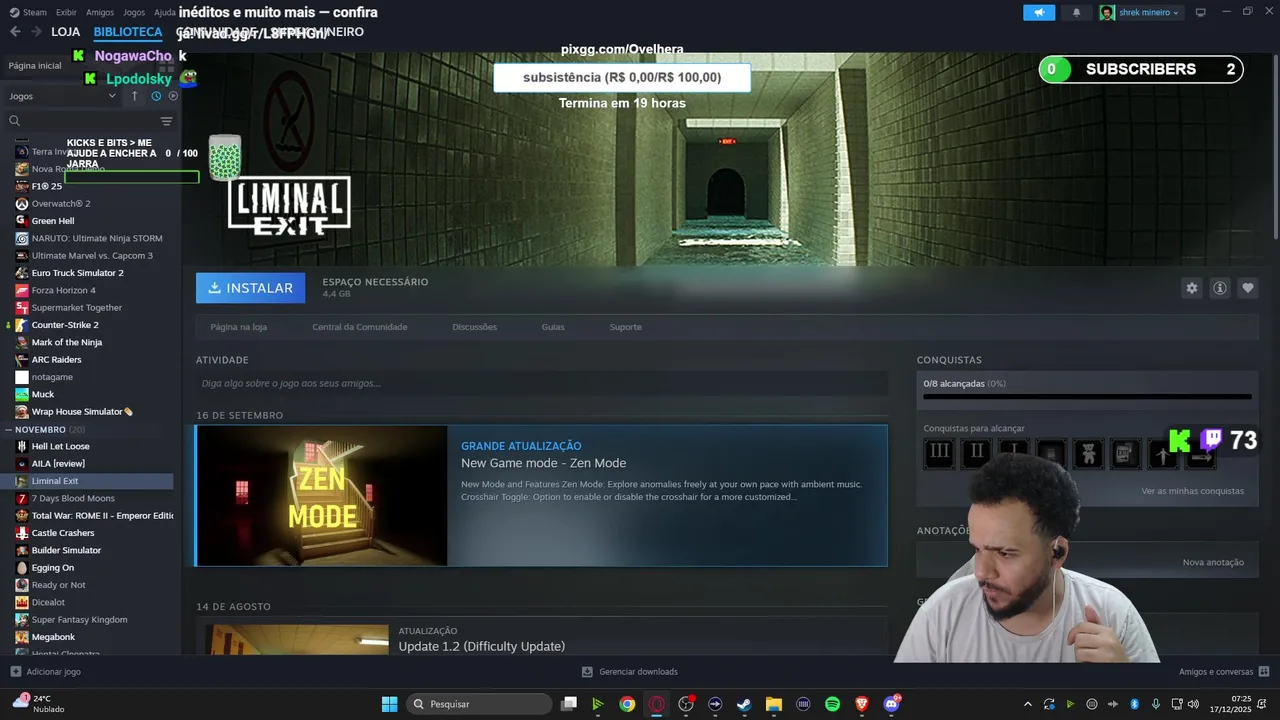Select ARC Raiders in the library

tap(56, 359)
